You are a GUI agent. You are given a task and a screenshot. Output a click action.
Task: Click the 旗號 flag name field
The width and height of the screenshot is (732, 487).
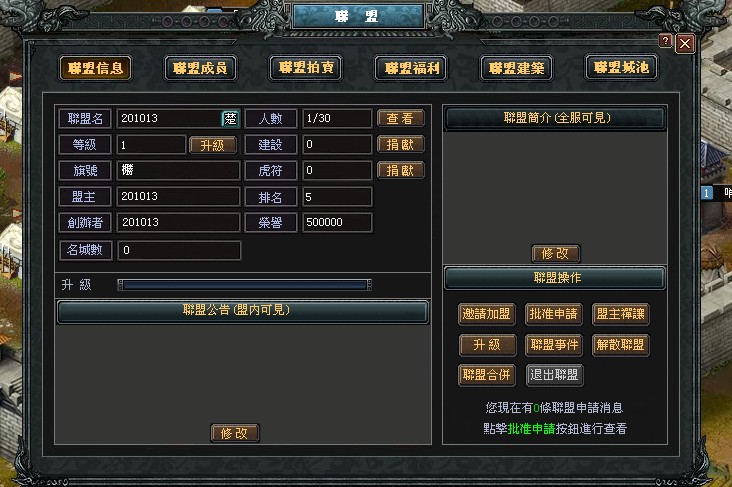pyautogui.click(x=178, y=170)
